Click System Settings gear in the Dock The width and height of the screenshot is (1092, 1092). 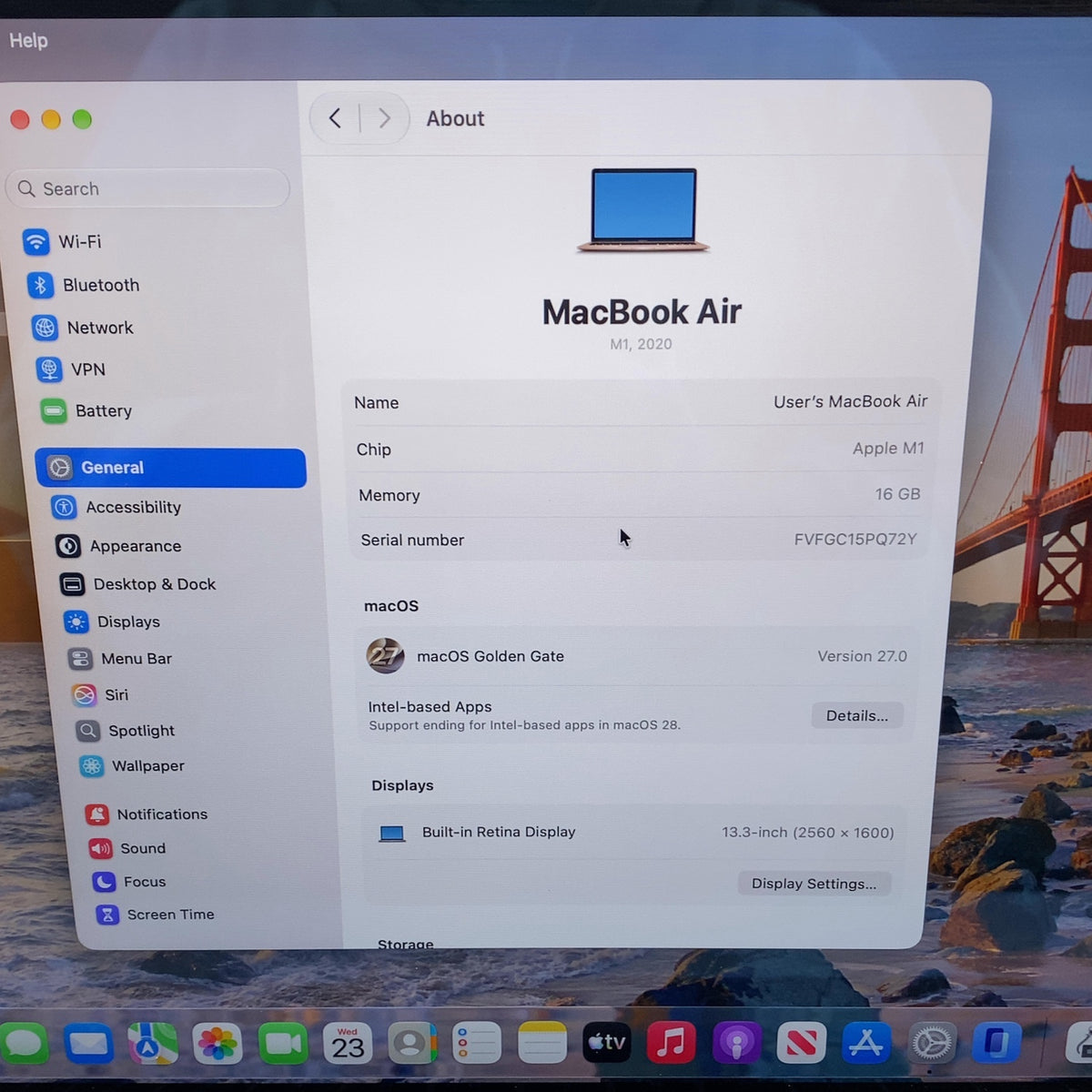(932, 1043)
